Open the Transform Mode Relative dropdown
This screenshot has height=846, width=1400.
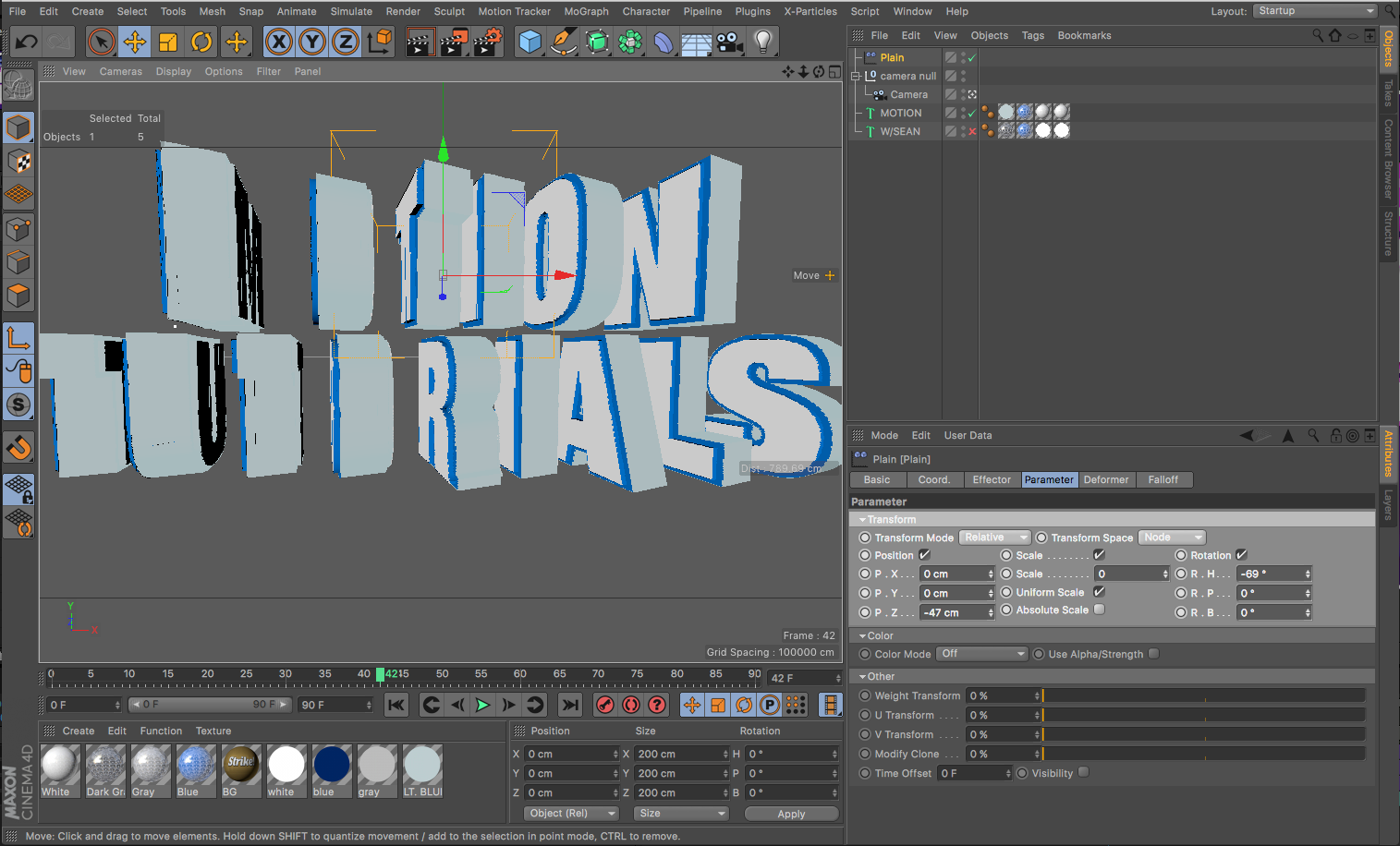coord(994,538)
